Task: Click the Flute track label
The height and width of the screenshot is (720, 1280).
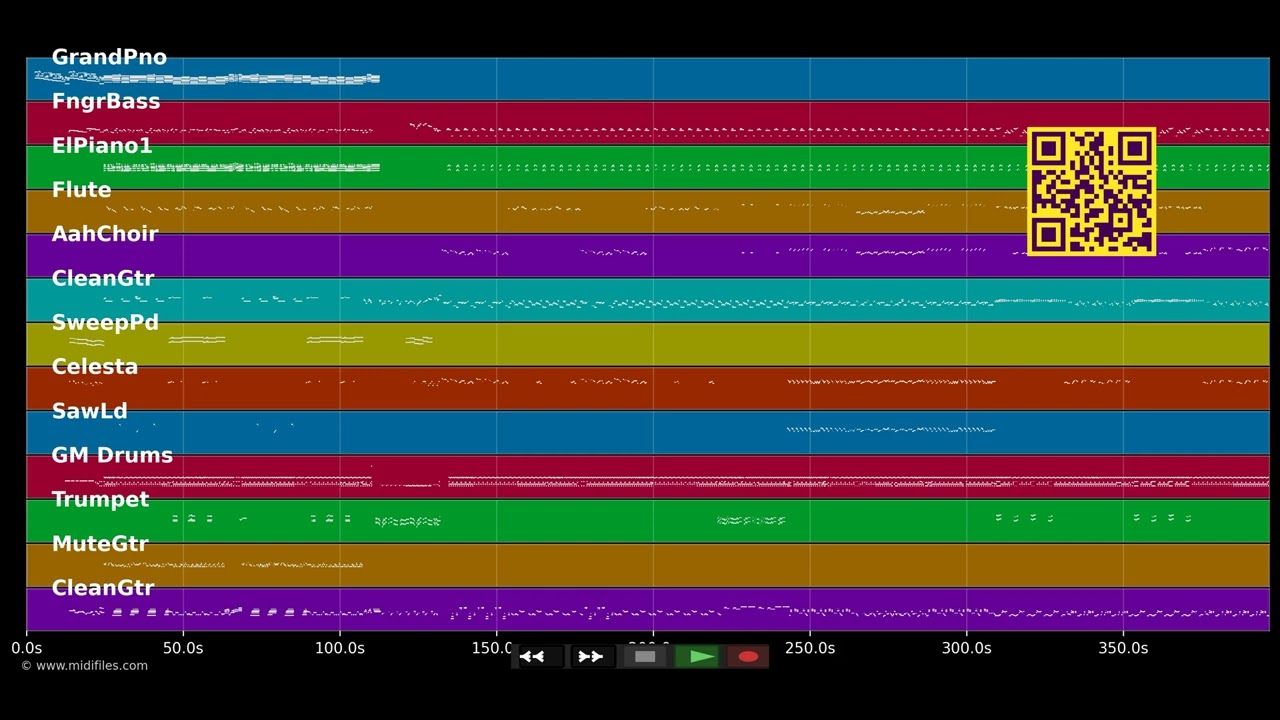Action: tap(81, 190)
